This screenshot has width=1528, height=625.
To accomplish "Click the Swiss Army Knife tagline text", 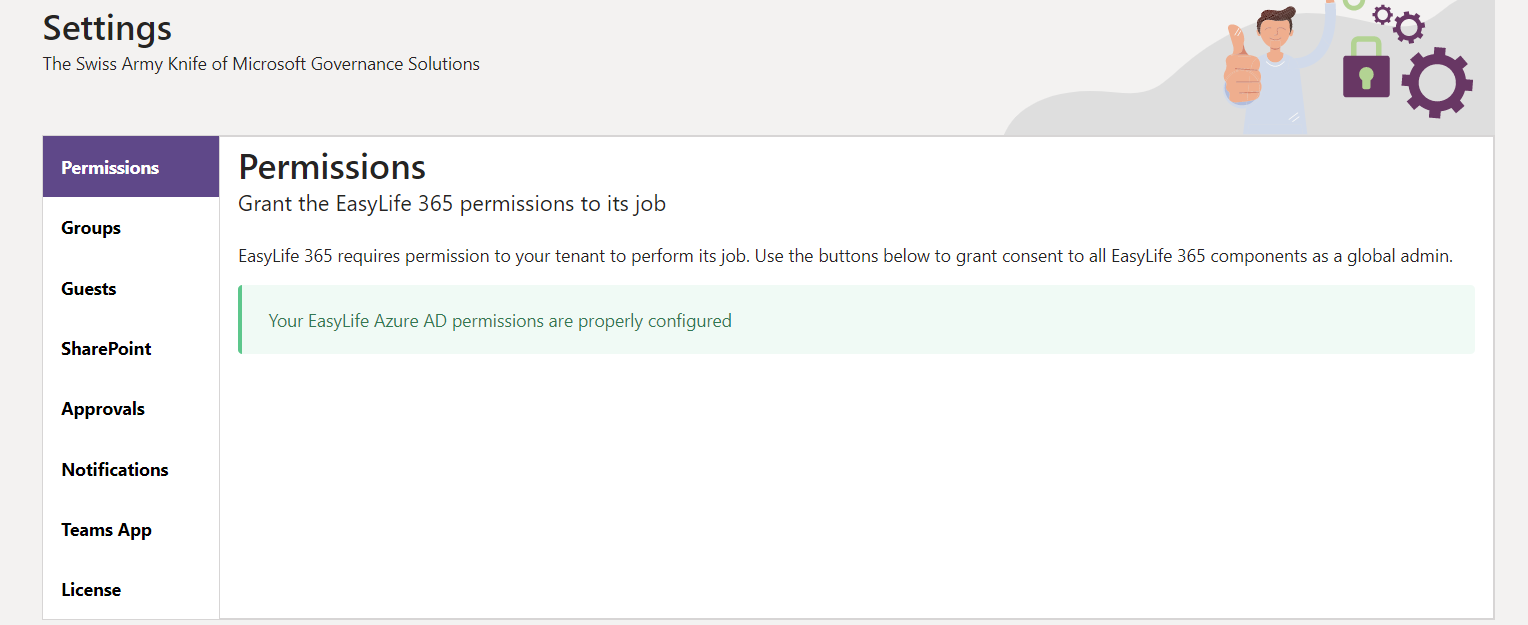I will tap(260, 63).
